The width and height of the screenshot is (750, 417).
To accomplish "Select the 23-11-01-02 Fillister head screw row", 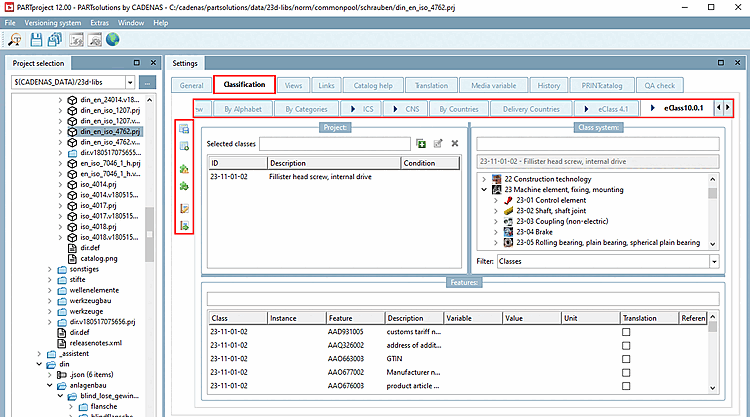I will coord(334,176).
